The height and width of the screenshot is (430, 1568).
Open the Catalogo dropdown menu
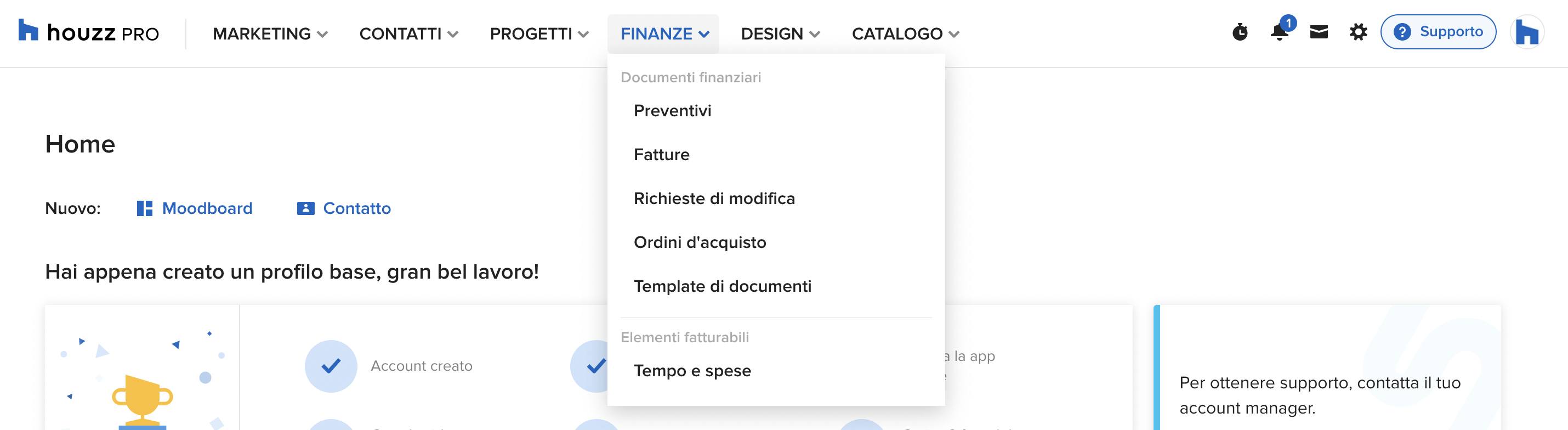tap(905, 33)
